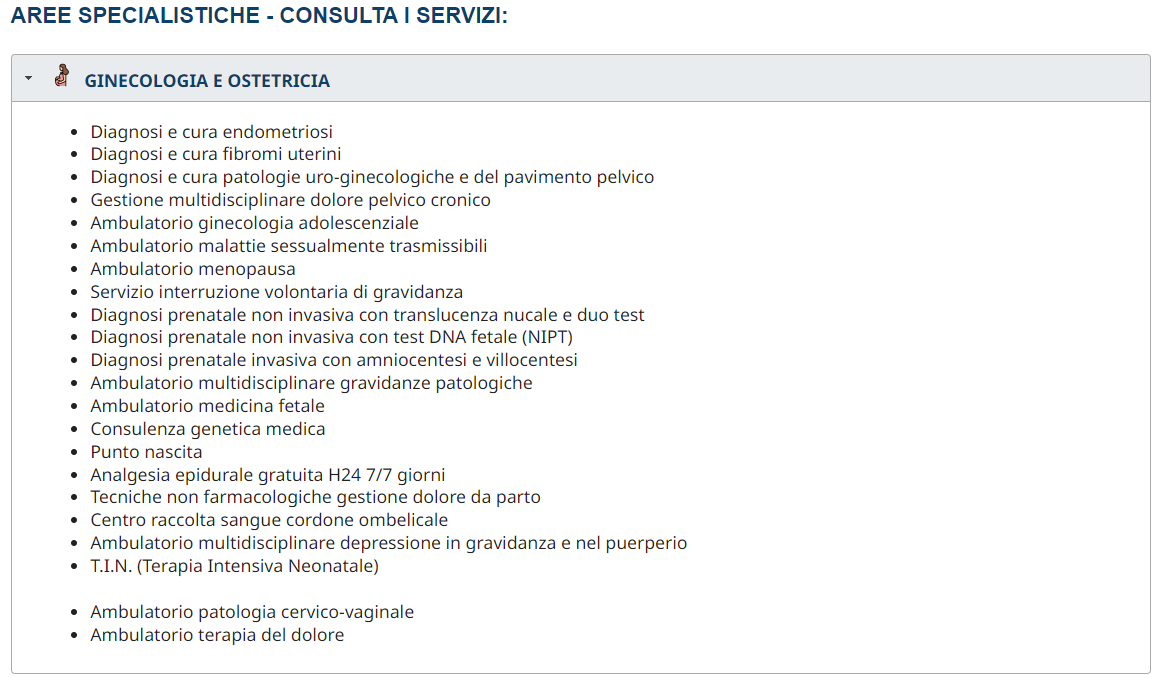The width and height of the screenshot is (1153, 678).
Task: Click Ambulatorio menopausa list item
Action: [192, 269]
